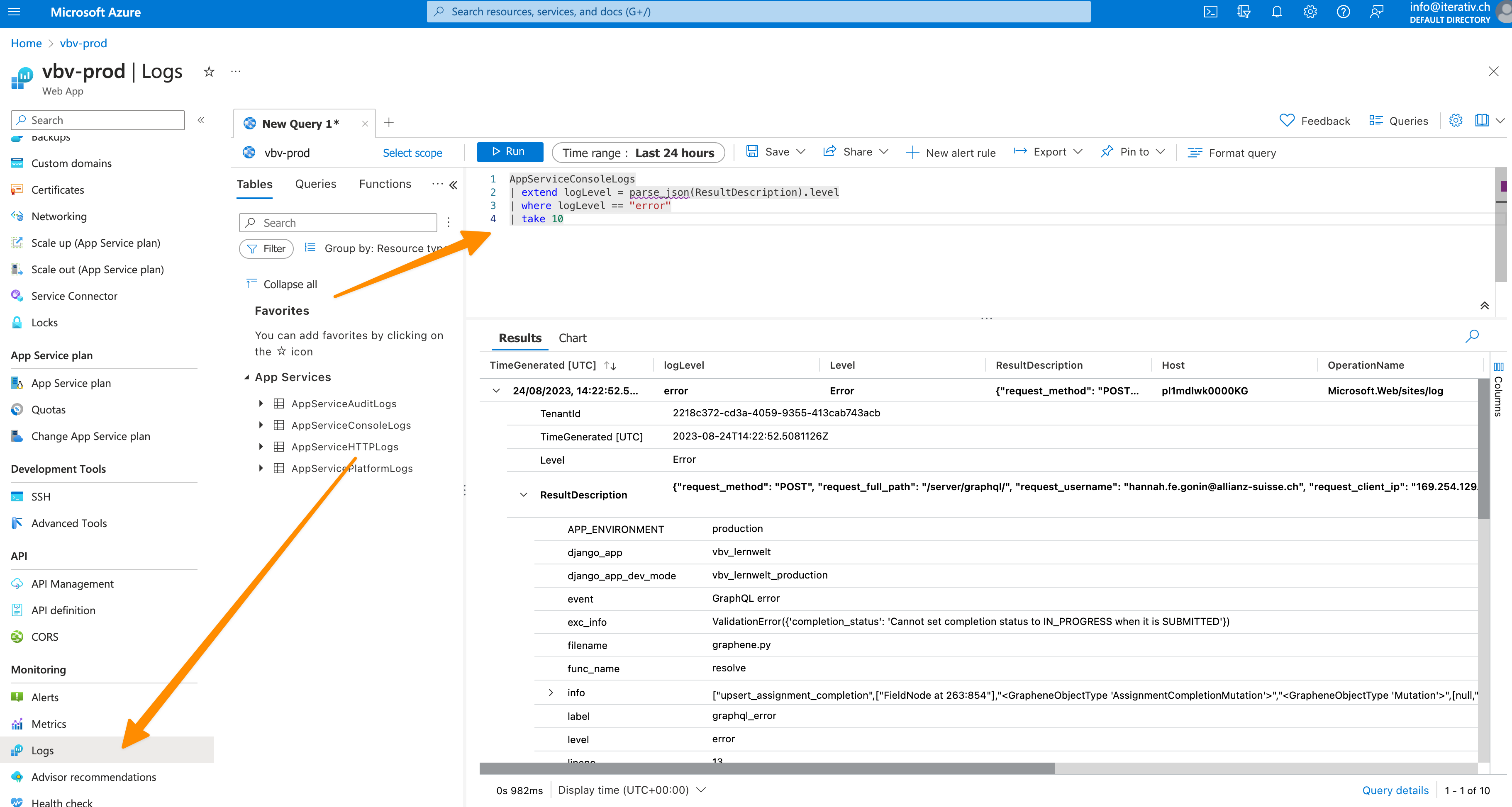This screenshot has height=807, width=1512.
Task: Switch to the Chart tab
Action: click(572, 338)
